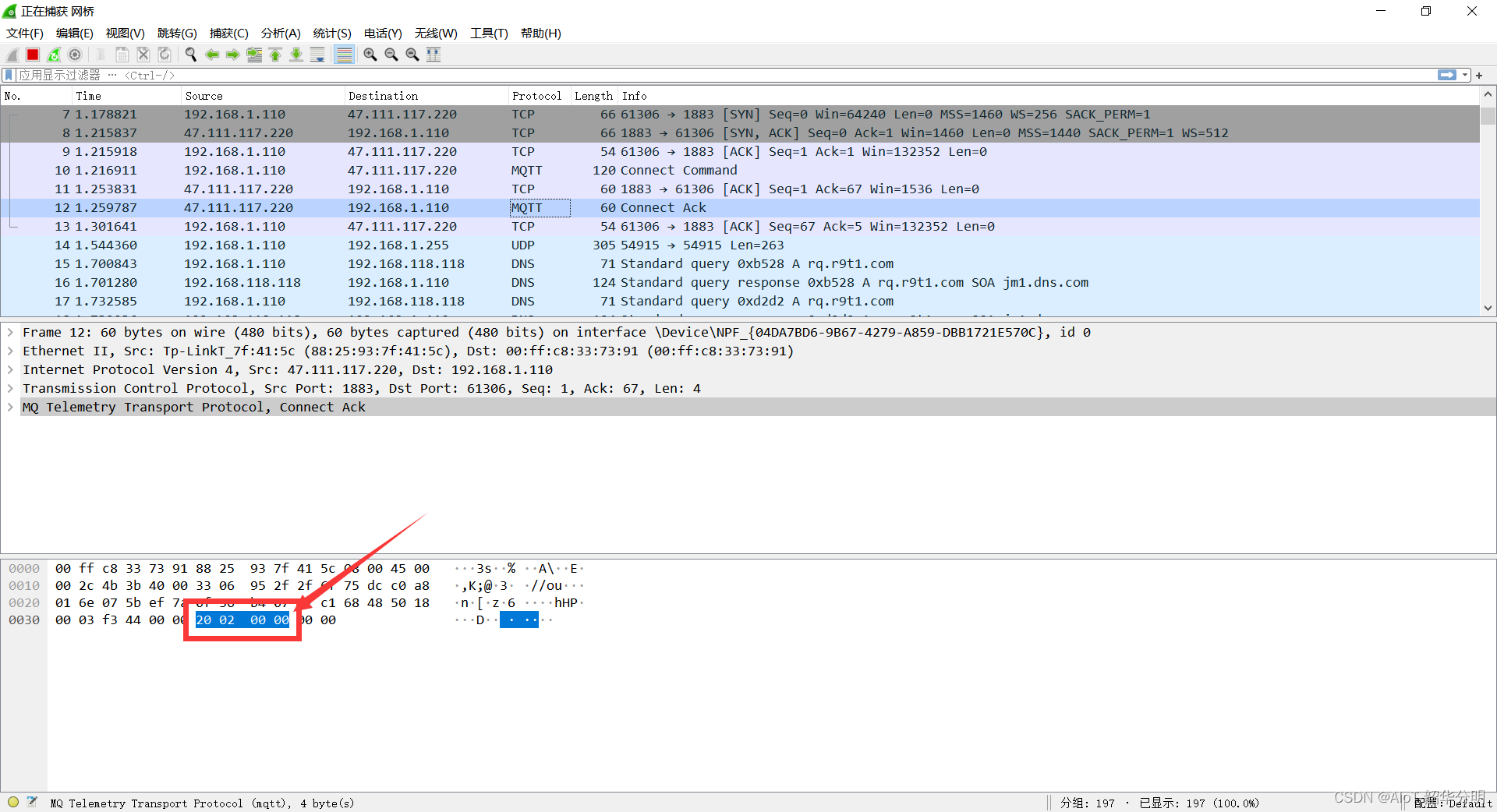This screenshot has width=1497, height=812.
Task: Toggle packet list colorization
Action: pyautogui.click(x=344, y=55)
